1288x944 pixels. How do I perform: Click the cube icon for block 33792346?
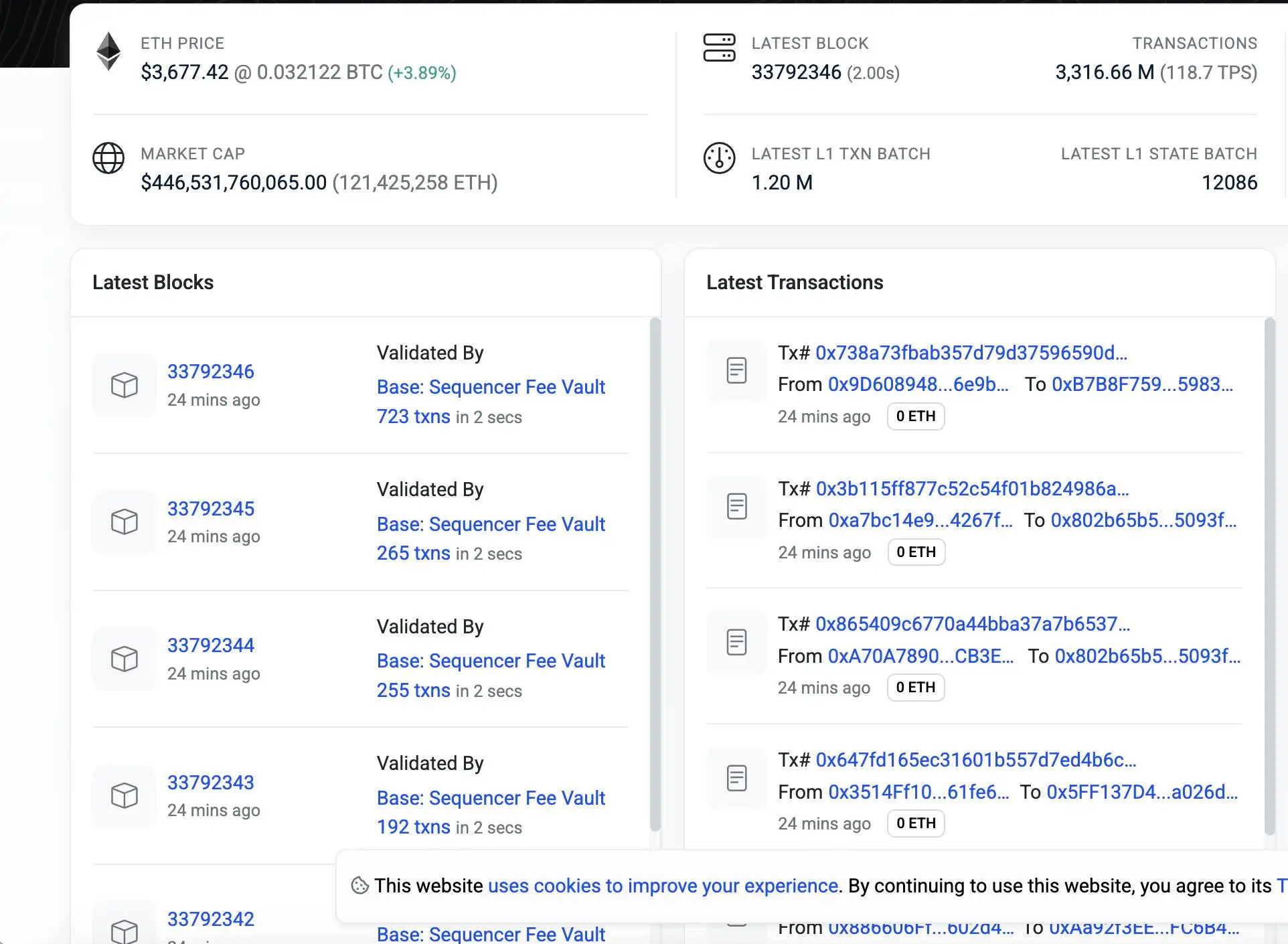click(125, 385)
